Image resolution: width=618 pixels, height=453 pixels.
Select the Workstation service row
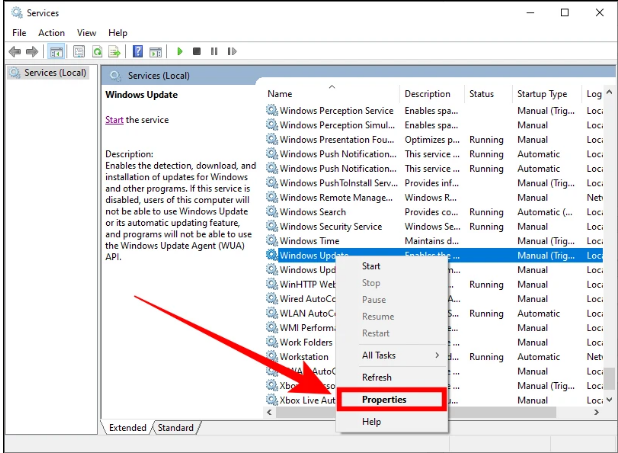(x=434, y=356)
